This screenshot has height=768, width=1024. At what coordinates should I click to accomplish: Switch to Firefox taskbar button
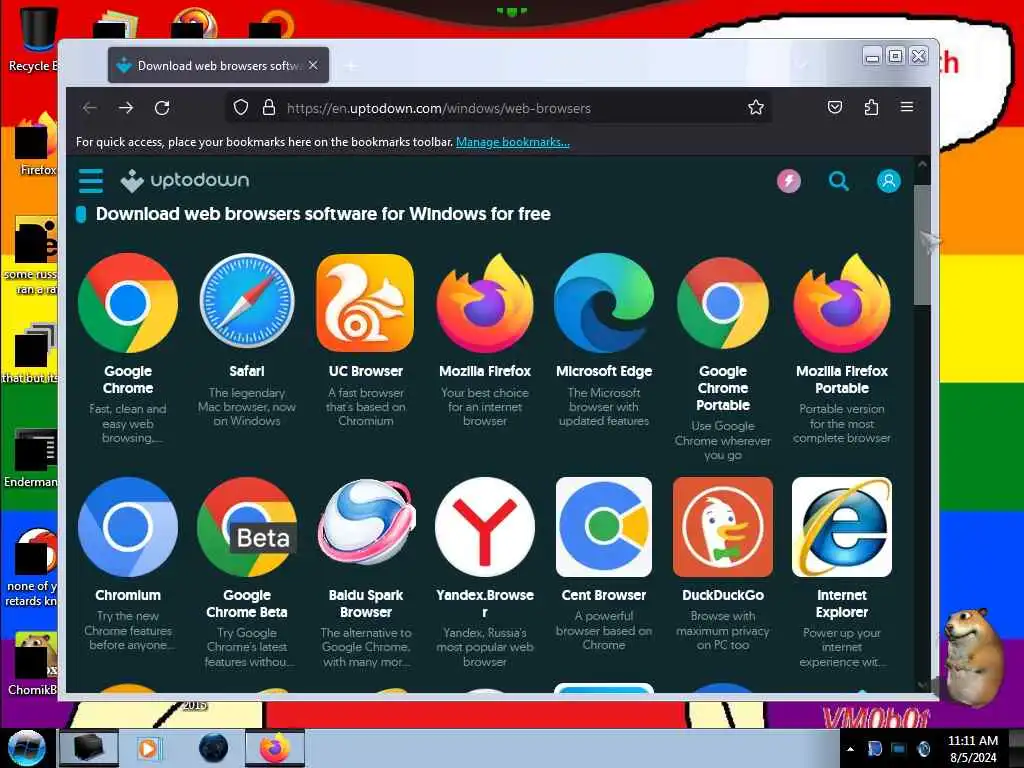(x=275, y=748)
